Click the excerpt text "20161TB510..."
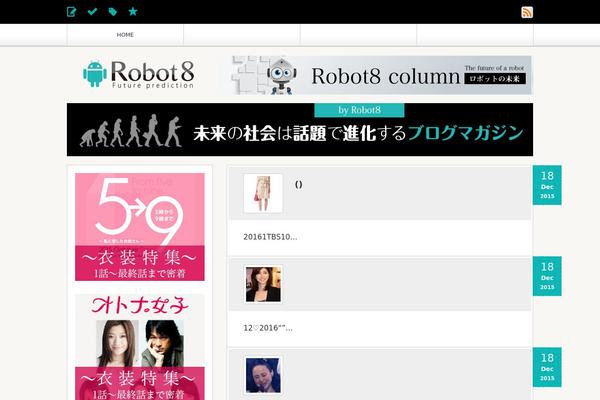Viewport: 600px width, 400px height. coord(270,237)
